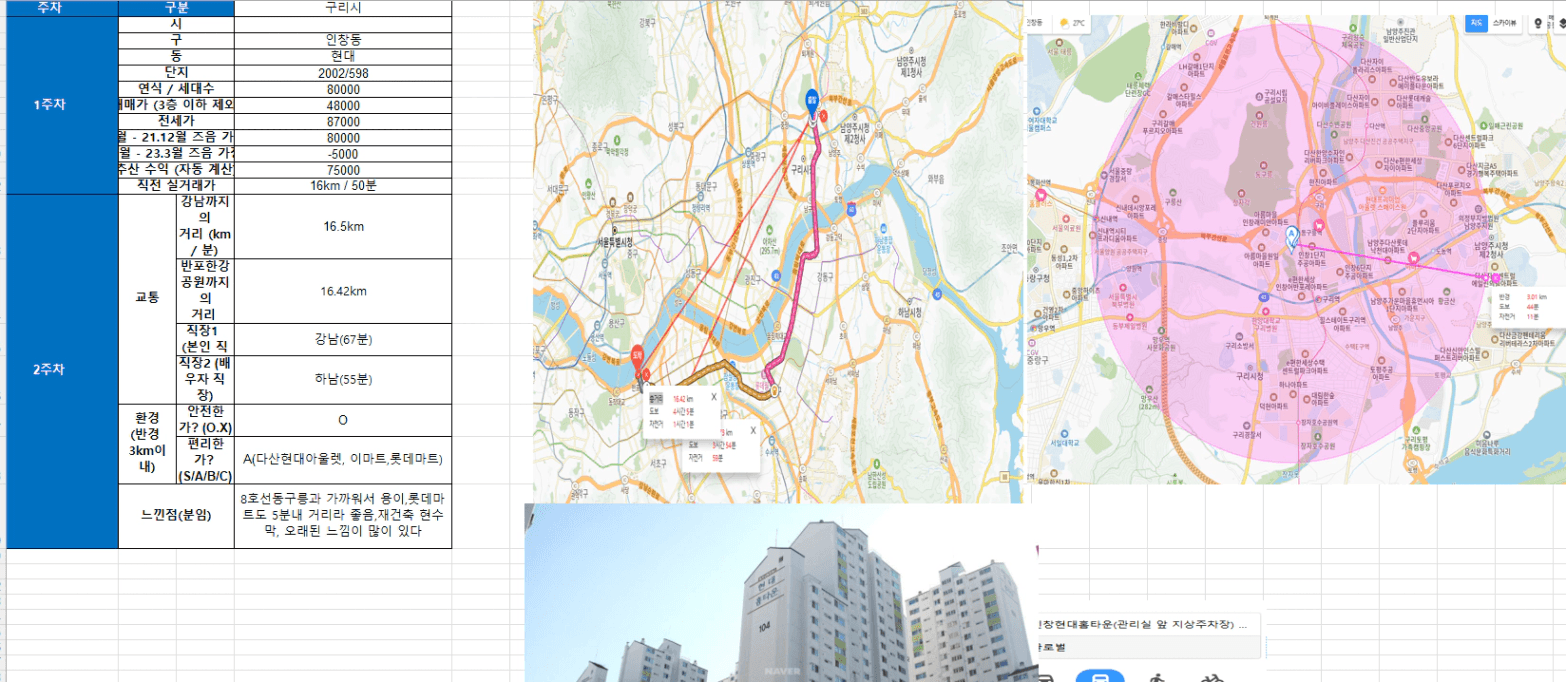Select the 반포한강공원까지의 거리 label cell
The width and height of the screenshot is (1566, 682).
coord(205,291)
